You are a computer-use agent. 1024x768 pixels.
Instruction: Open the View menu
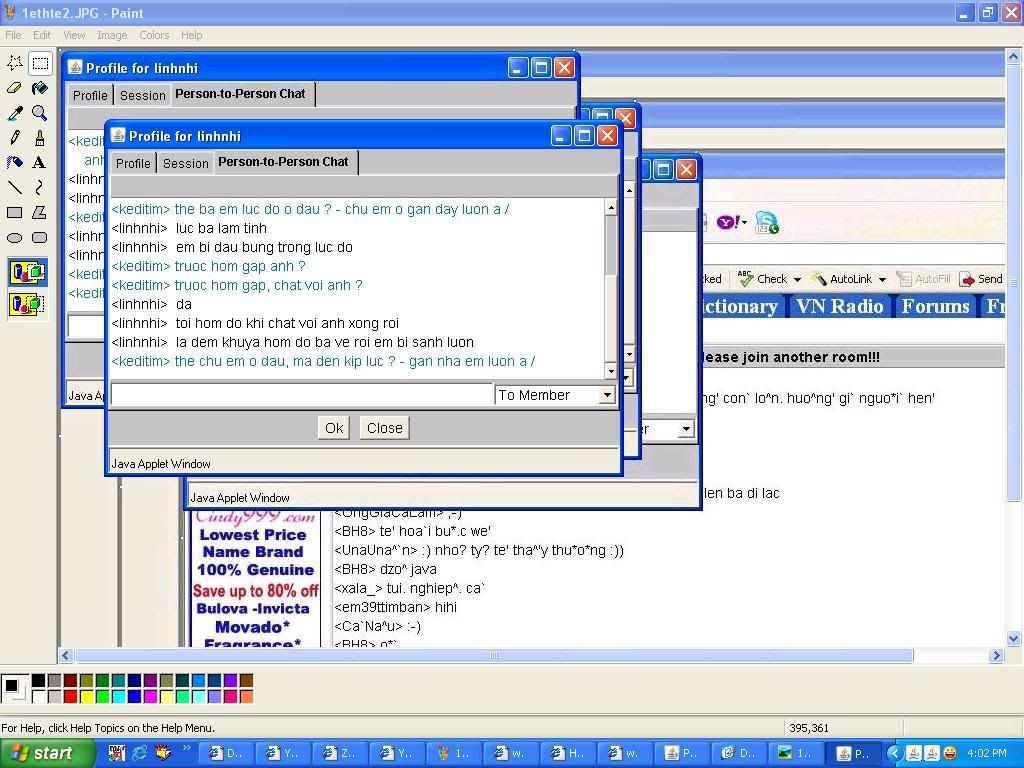pos(74,35)
